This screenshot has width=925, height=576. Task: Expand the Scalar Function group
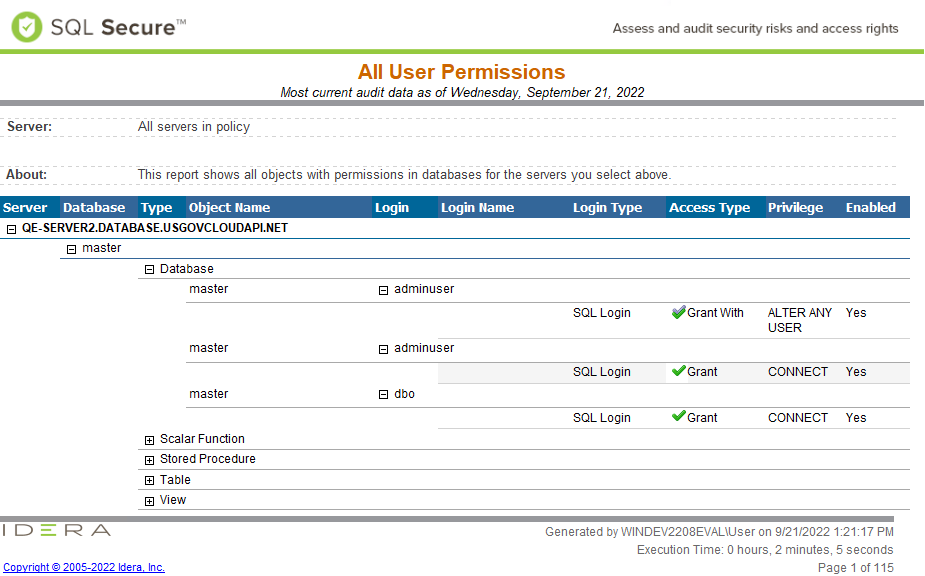click(150, 440)
